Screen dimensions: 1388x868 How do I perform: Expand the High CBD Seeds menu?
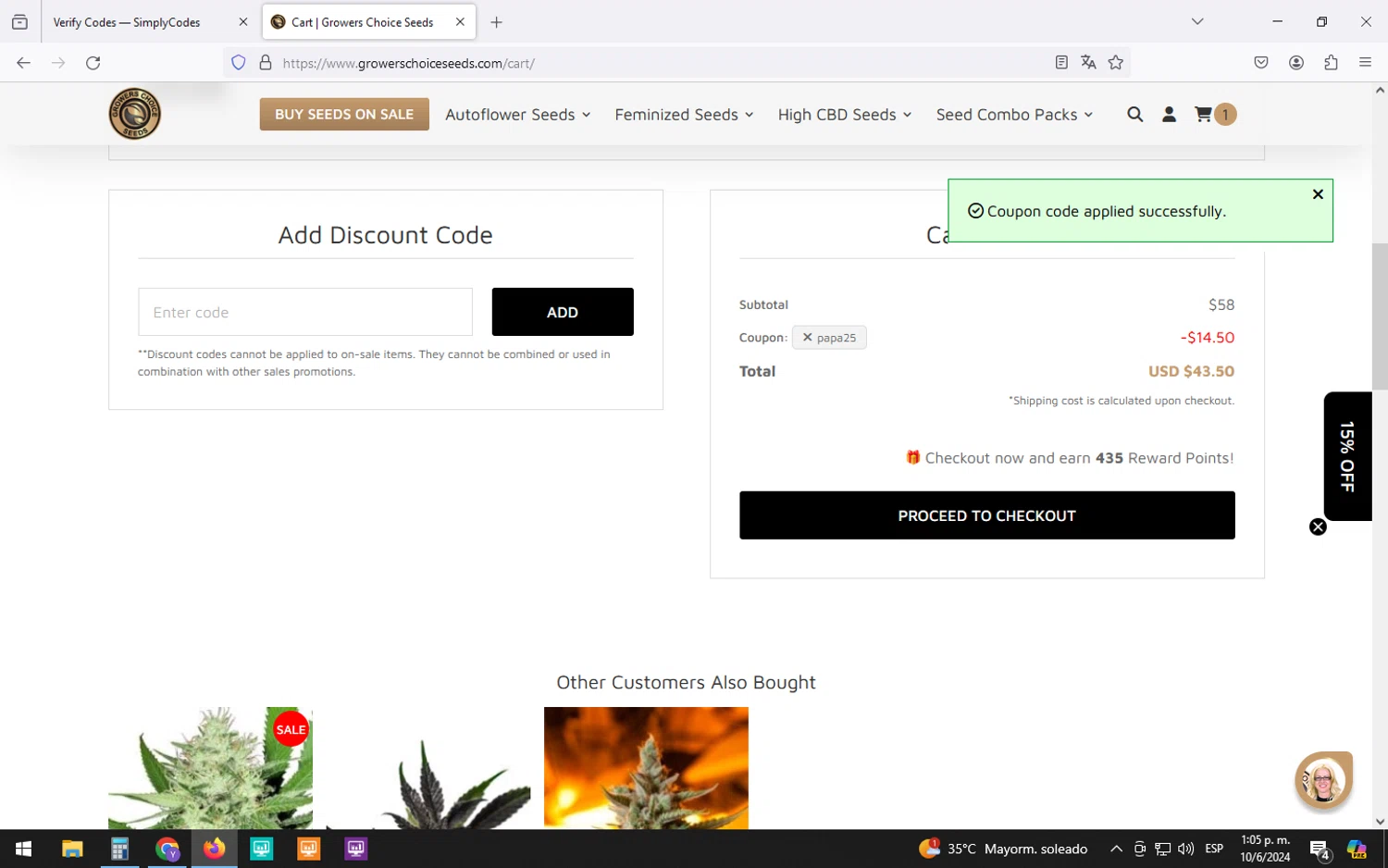844,115
